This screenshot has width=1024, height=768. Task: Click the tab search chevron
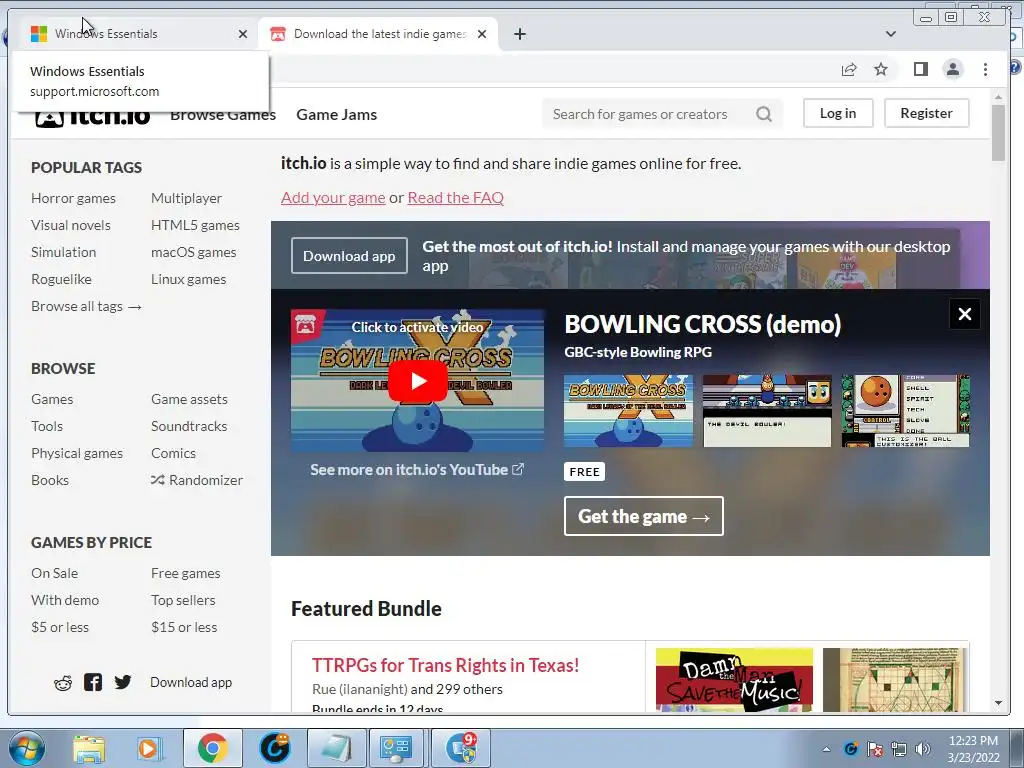890,34
